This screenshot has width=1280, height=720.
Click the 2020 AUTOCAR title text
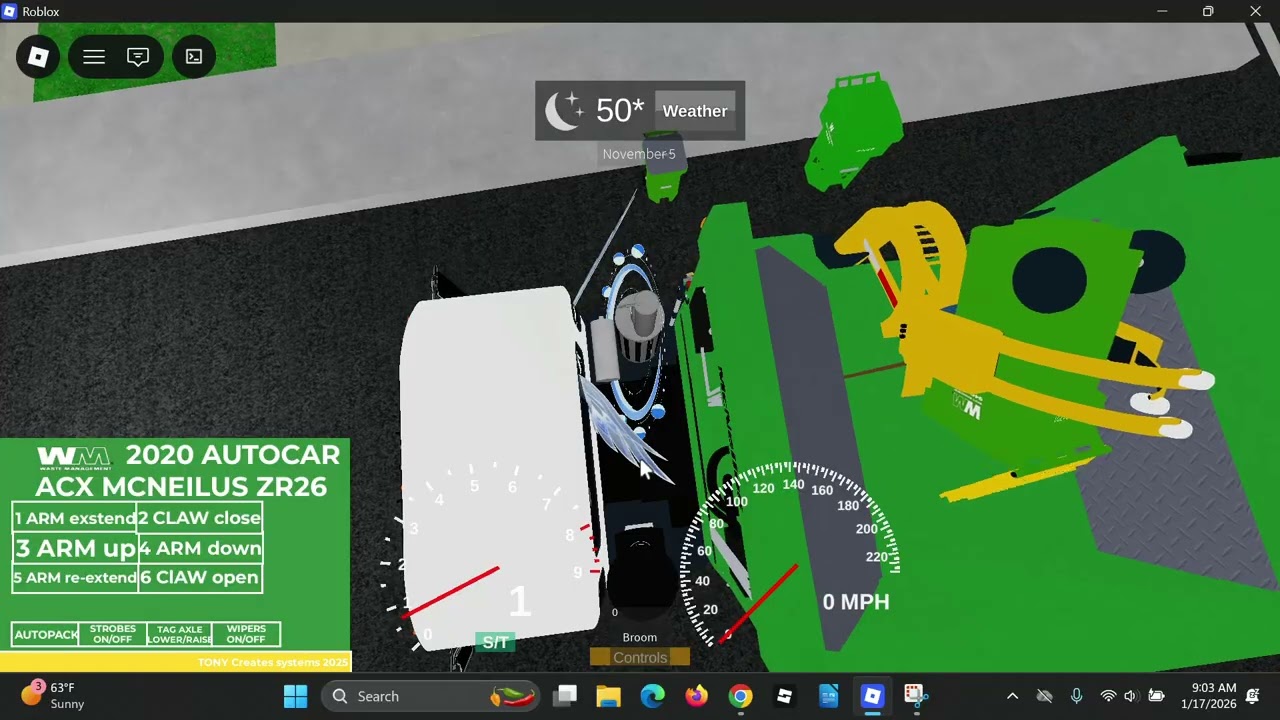233,455
